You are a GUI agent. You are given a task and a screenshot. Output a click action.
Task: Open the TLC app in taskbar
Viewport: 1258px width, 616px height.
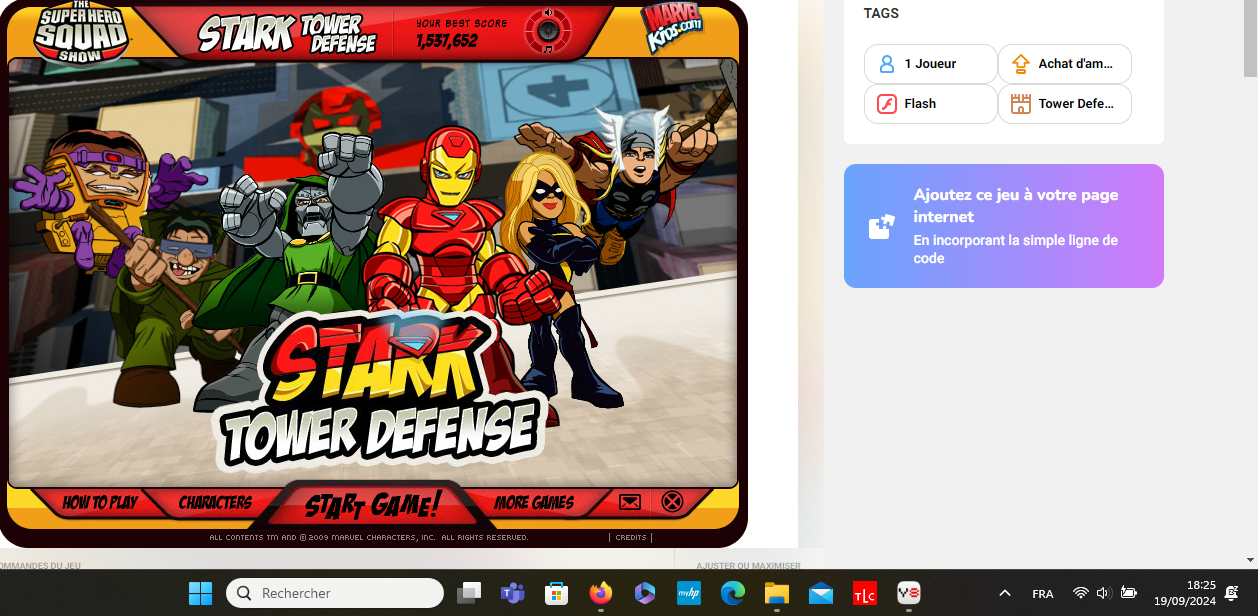pyautogui.click(x=865, y=593)
